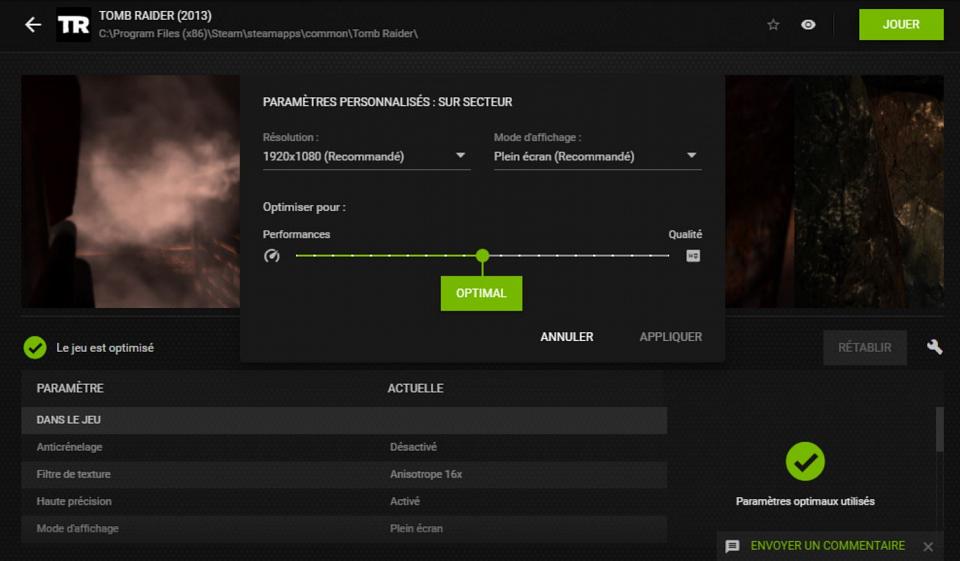This screenshot has width=960, height=561.
Task: Click the RÉTABLIR button
Action: pos(865,347)
